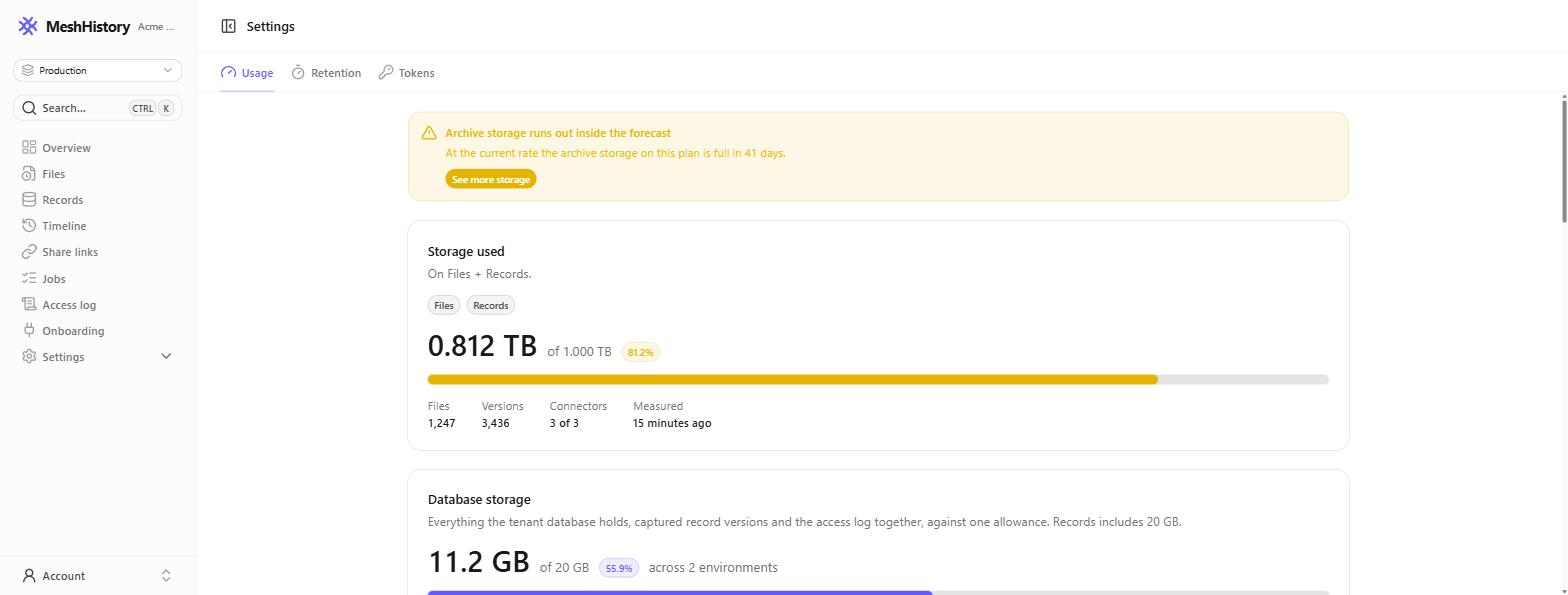Screen dimensions: 1568x595
Task: Click the 'across 2 environments' text
Action: tap(713, 568)
